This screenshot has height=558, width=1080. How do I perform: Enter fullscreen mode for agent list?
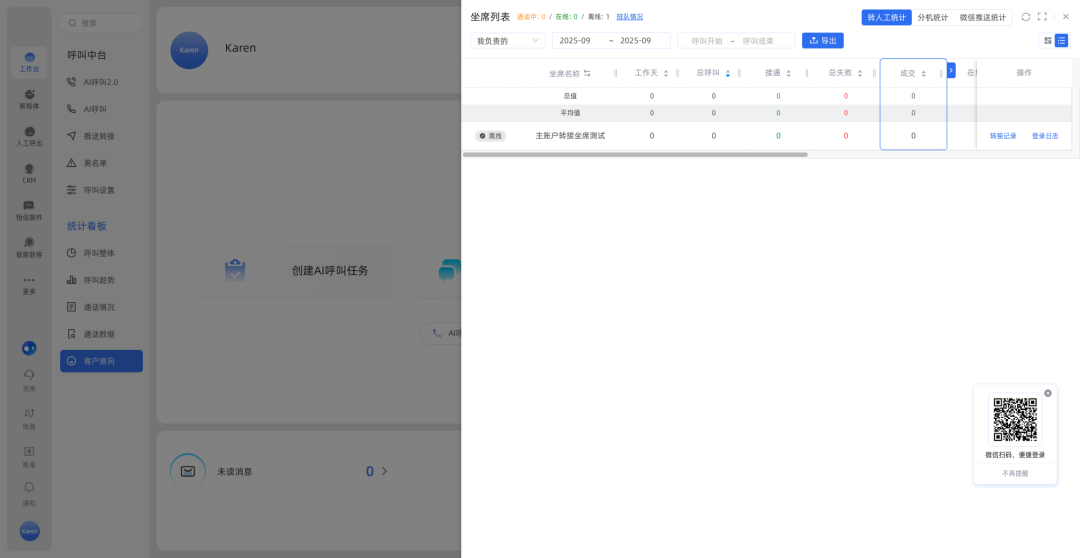[1042, 17]
